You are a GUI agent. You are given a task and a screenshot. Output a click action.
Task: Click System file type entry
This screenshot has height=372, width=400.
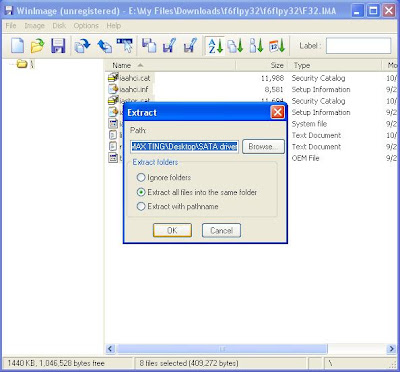coord(309,124)
